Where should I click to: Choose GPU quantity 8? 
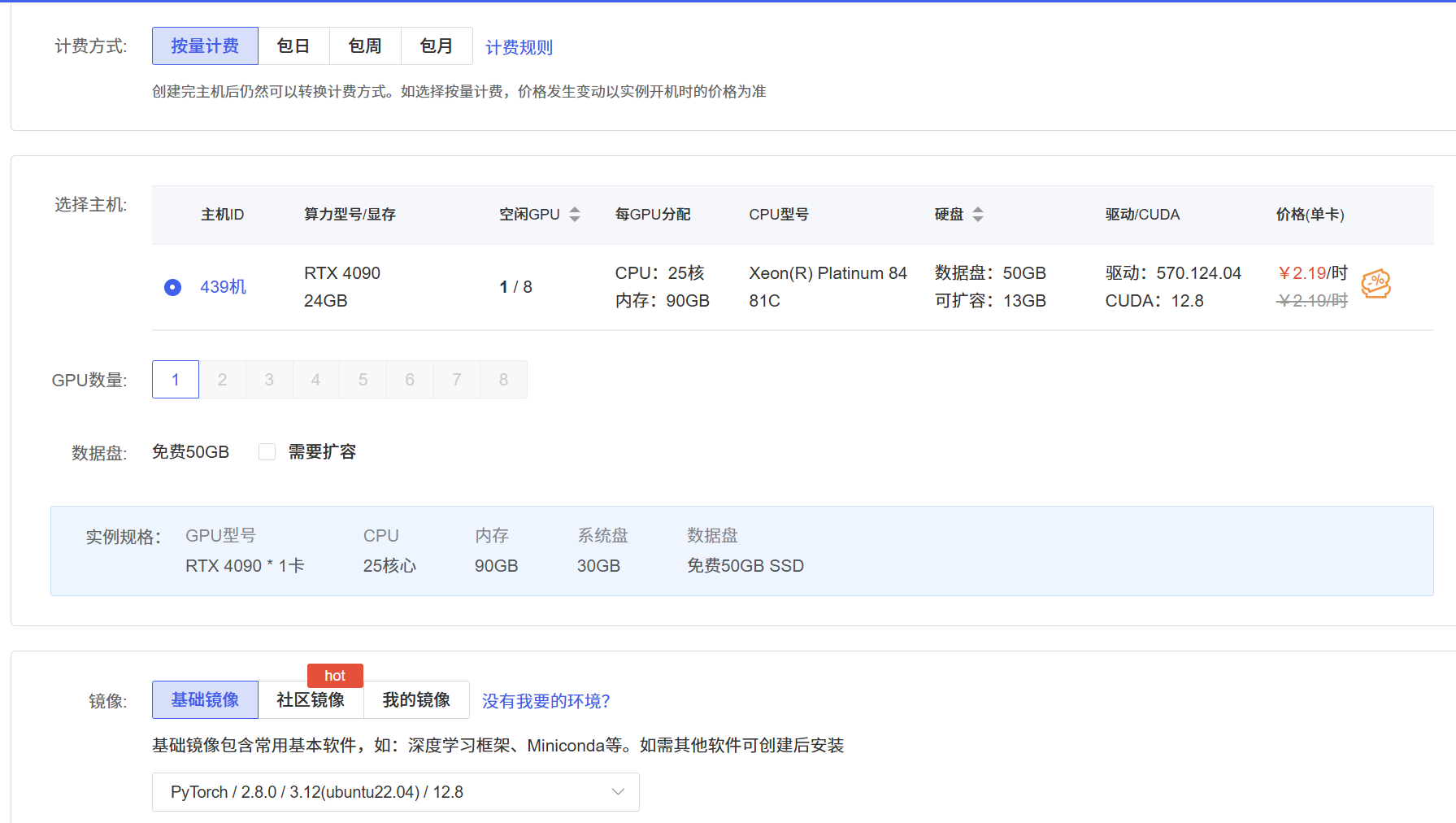(504, 380)
